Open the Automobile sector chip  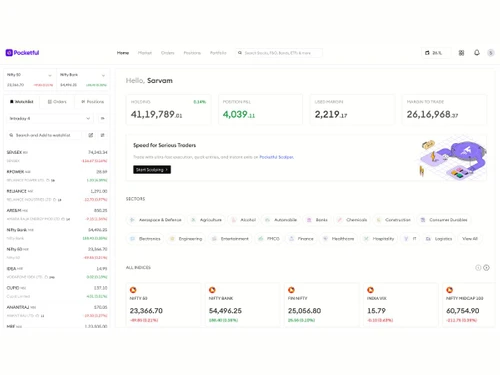click(281, 220)
